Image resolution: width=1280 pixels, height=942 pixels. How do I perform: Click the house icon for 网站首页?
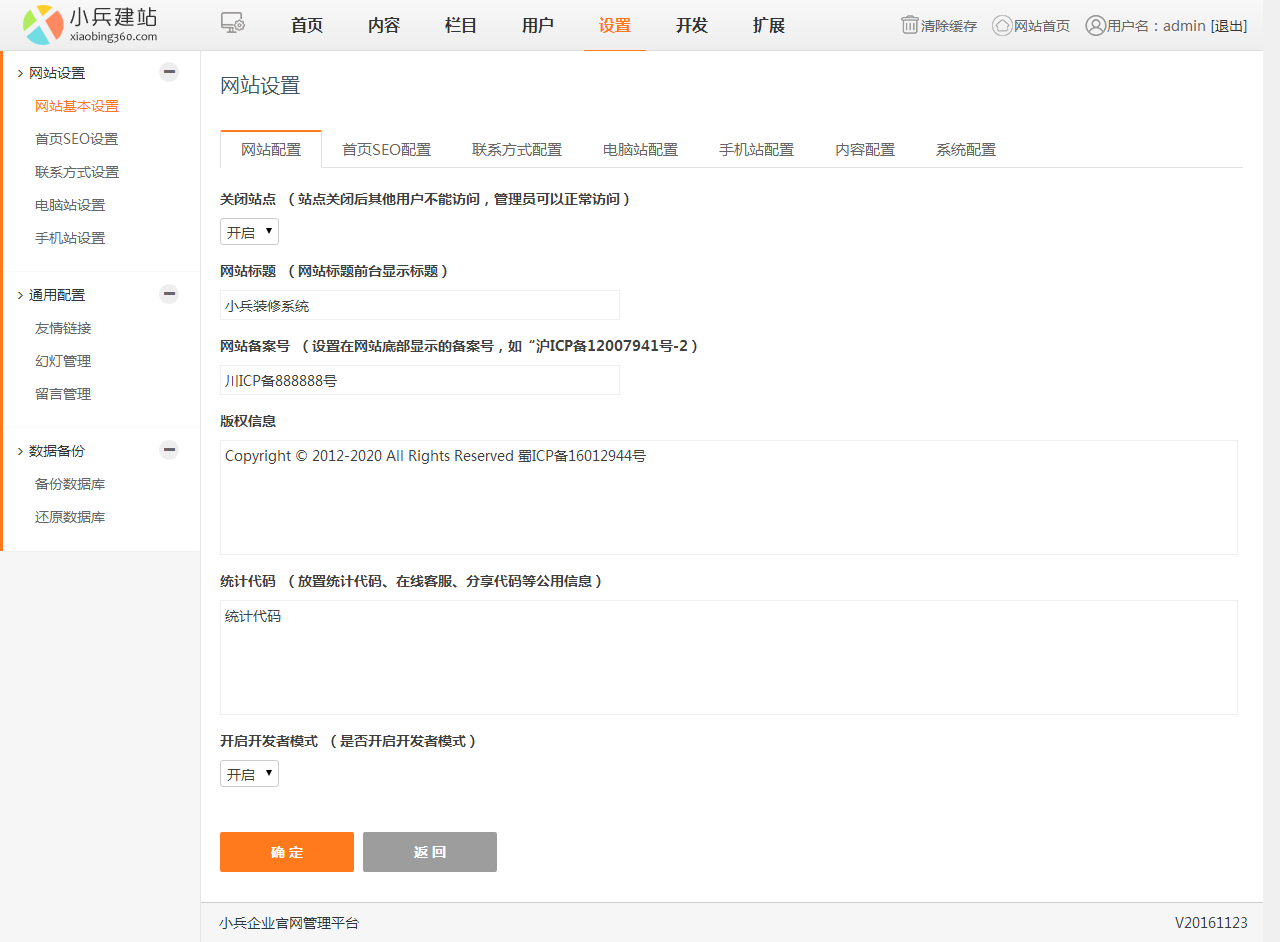point(1002,25)
